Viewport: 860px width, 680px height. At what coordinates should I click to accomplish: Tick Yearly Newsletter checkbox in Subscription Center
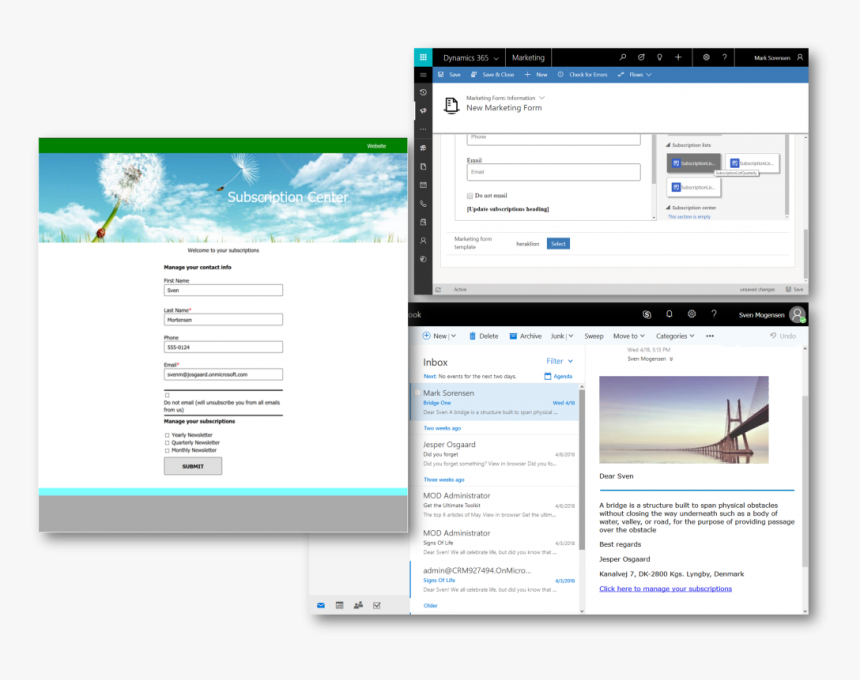167,435
